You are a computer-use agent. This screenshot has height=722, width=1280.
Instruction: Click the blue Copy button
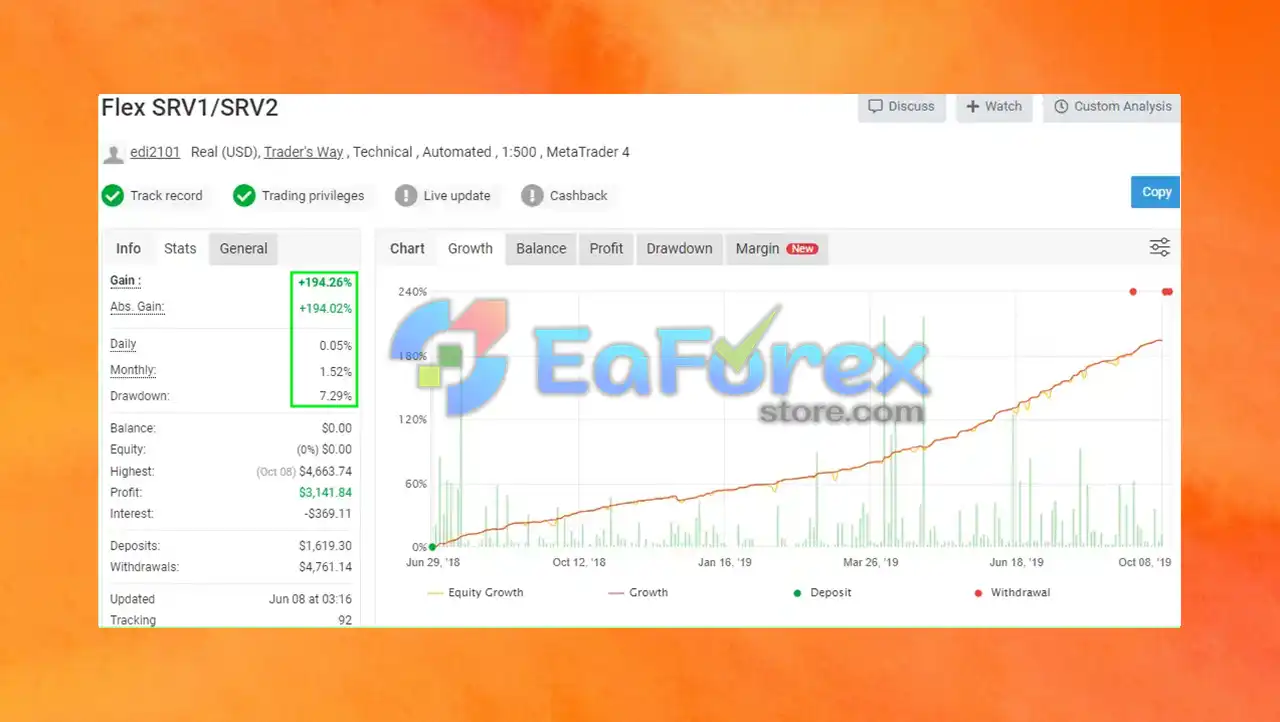pyautogui.click(x=1156, y=192)
